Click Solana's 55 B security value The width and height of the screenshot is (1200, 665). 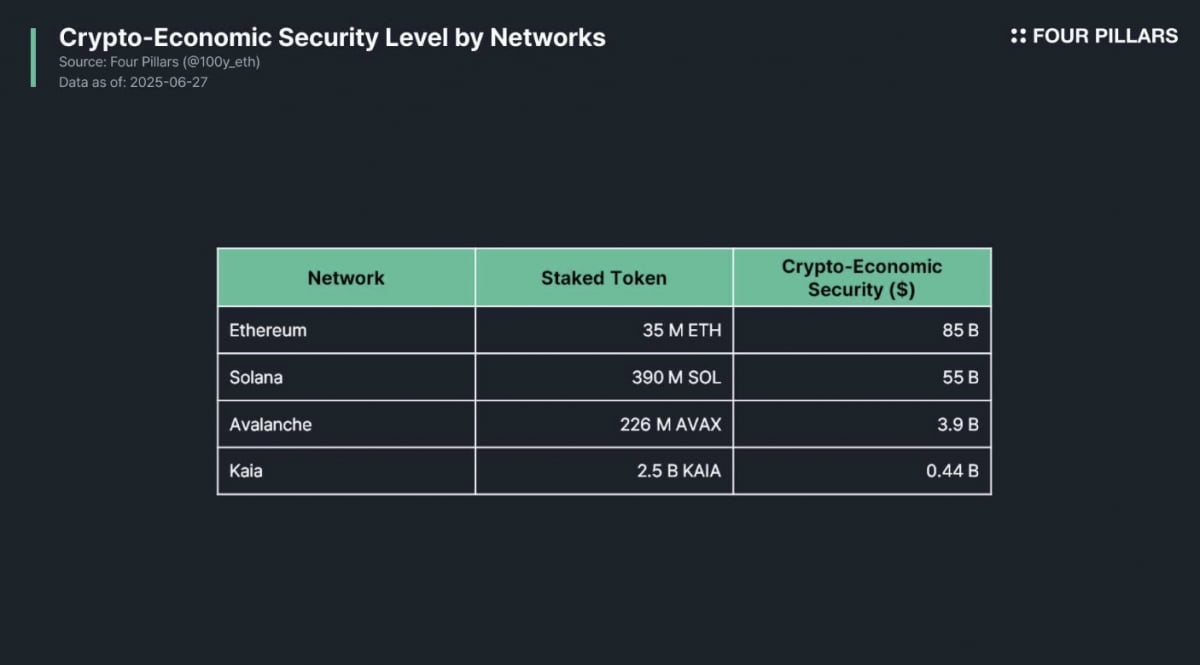coord(959,377)
